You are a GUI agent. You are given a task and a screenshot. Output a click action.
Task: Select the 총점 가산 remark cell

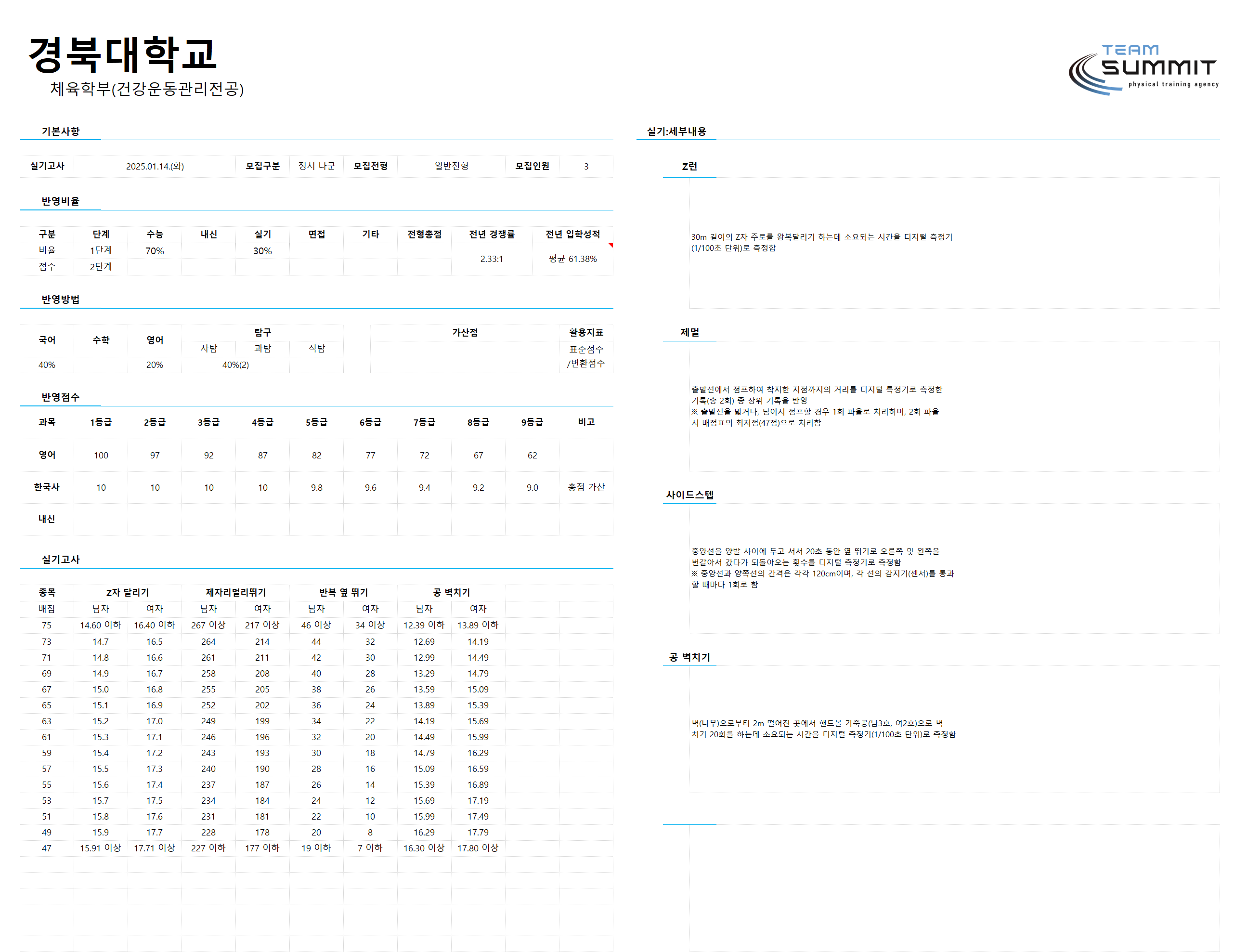[586, 487]
